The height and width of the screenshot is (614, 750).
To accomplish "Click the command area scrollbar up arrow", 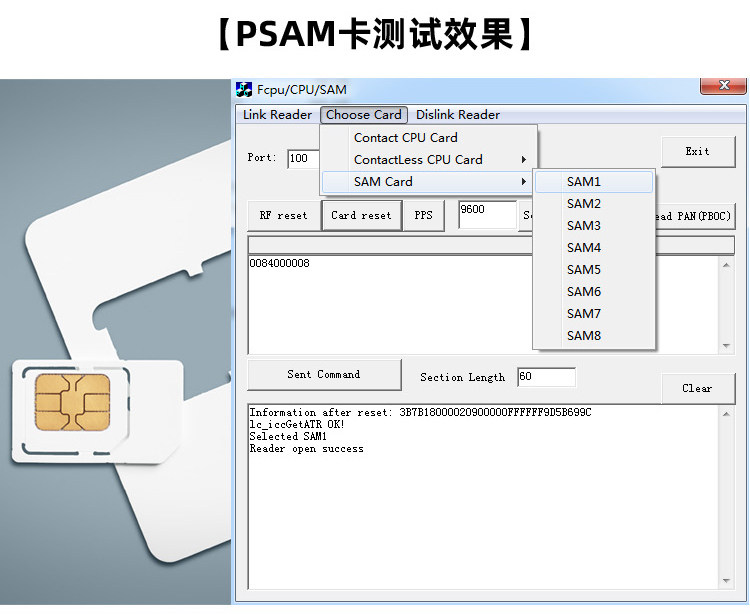I will click(x=727, y=264).
